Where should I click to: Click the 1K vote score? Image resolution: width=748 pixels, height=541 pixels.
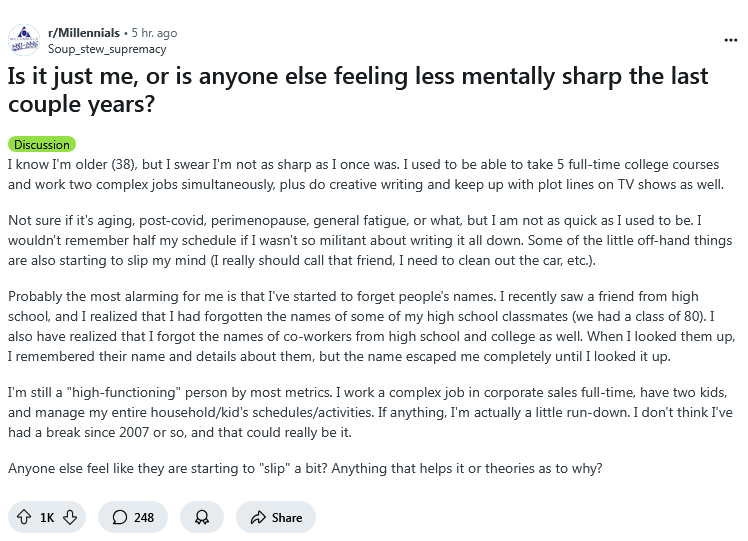(47, 518)
